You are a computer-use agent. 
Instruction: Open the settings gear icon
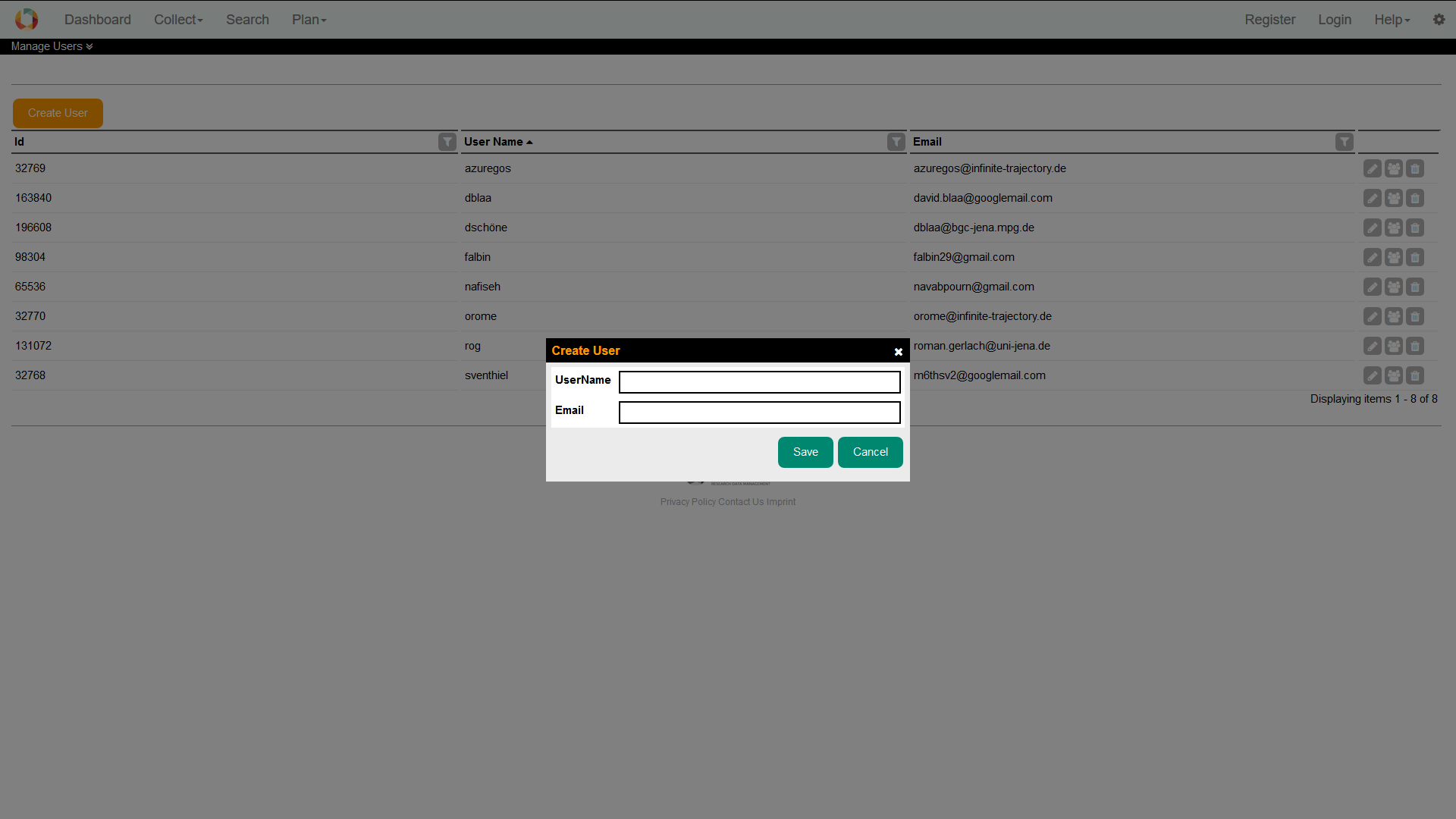[1439, 20]
